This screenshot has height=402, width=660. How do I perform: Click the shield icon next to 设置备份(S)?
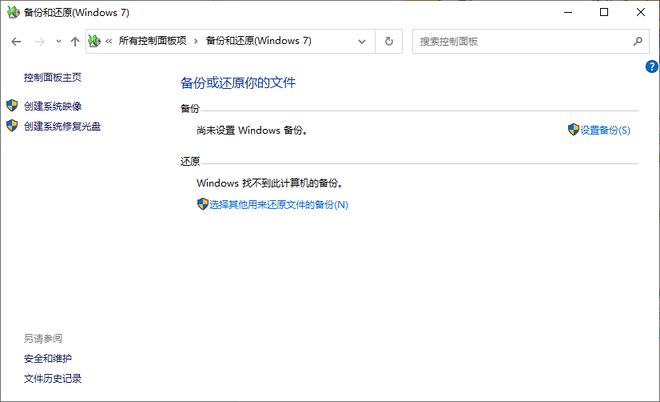click(x=573, y=129)
